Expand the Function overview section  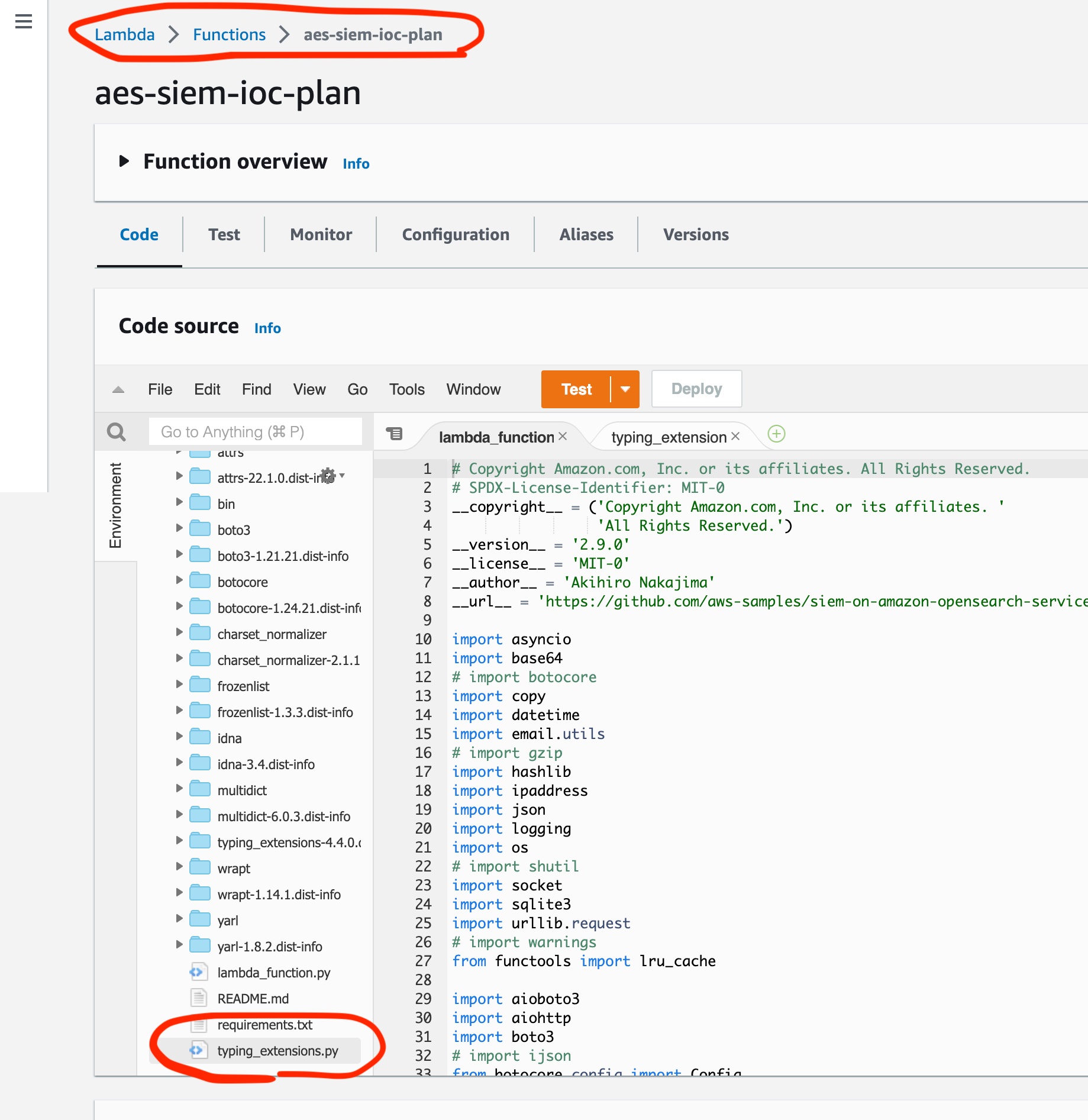click(x=125, y=160)
